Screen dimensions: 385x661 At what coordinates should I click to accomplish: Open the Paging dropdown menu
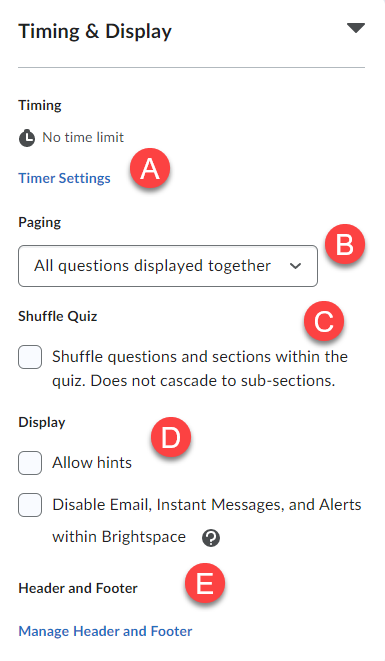[x=168, y=266]
